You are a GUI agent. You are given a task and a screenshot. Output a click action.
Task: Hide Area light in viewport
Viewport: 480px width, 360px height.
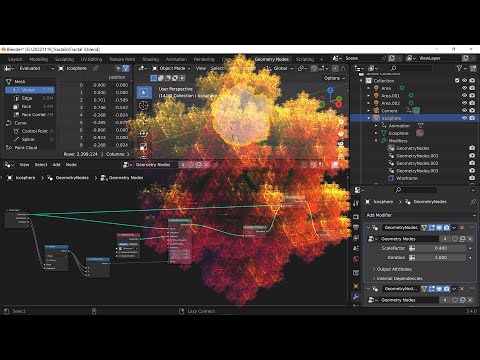[x=464, y=88]
